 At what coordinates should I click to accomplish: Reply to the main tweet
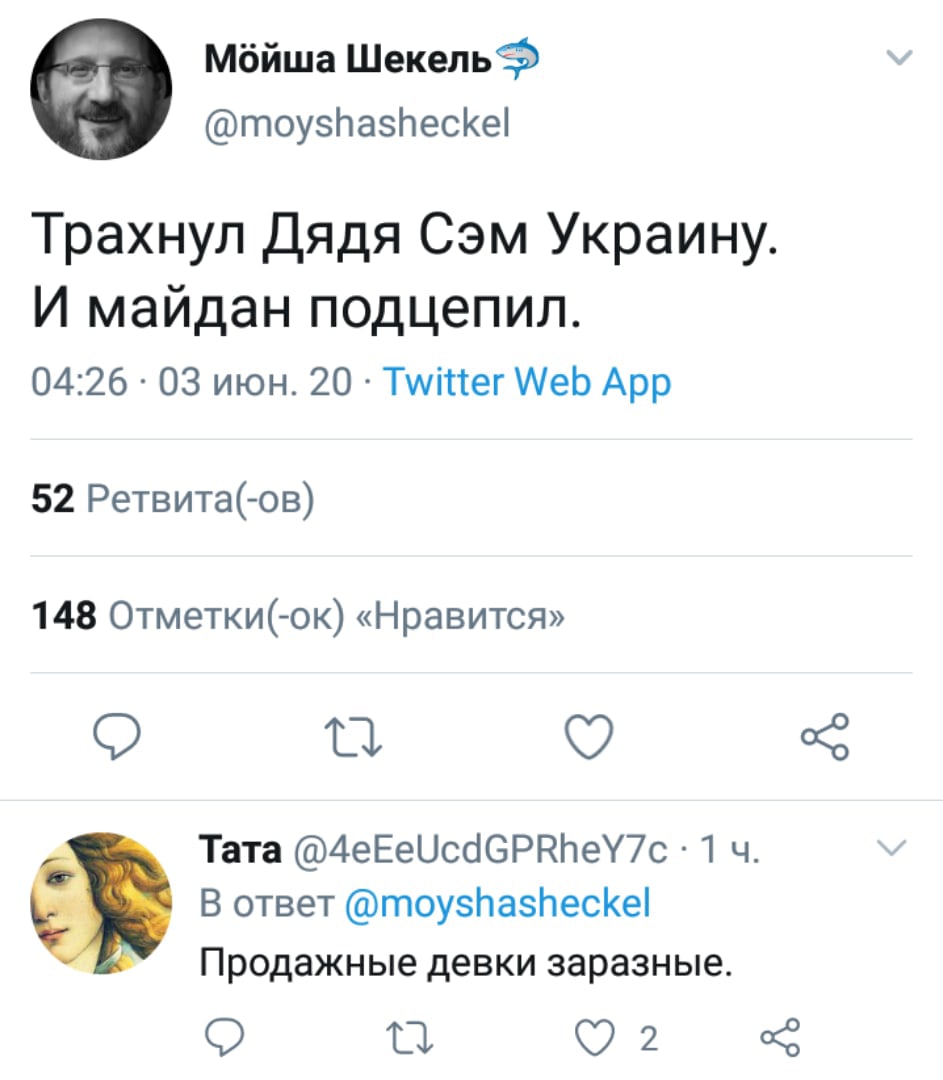tap(119, 741)
